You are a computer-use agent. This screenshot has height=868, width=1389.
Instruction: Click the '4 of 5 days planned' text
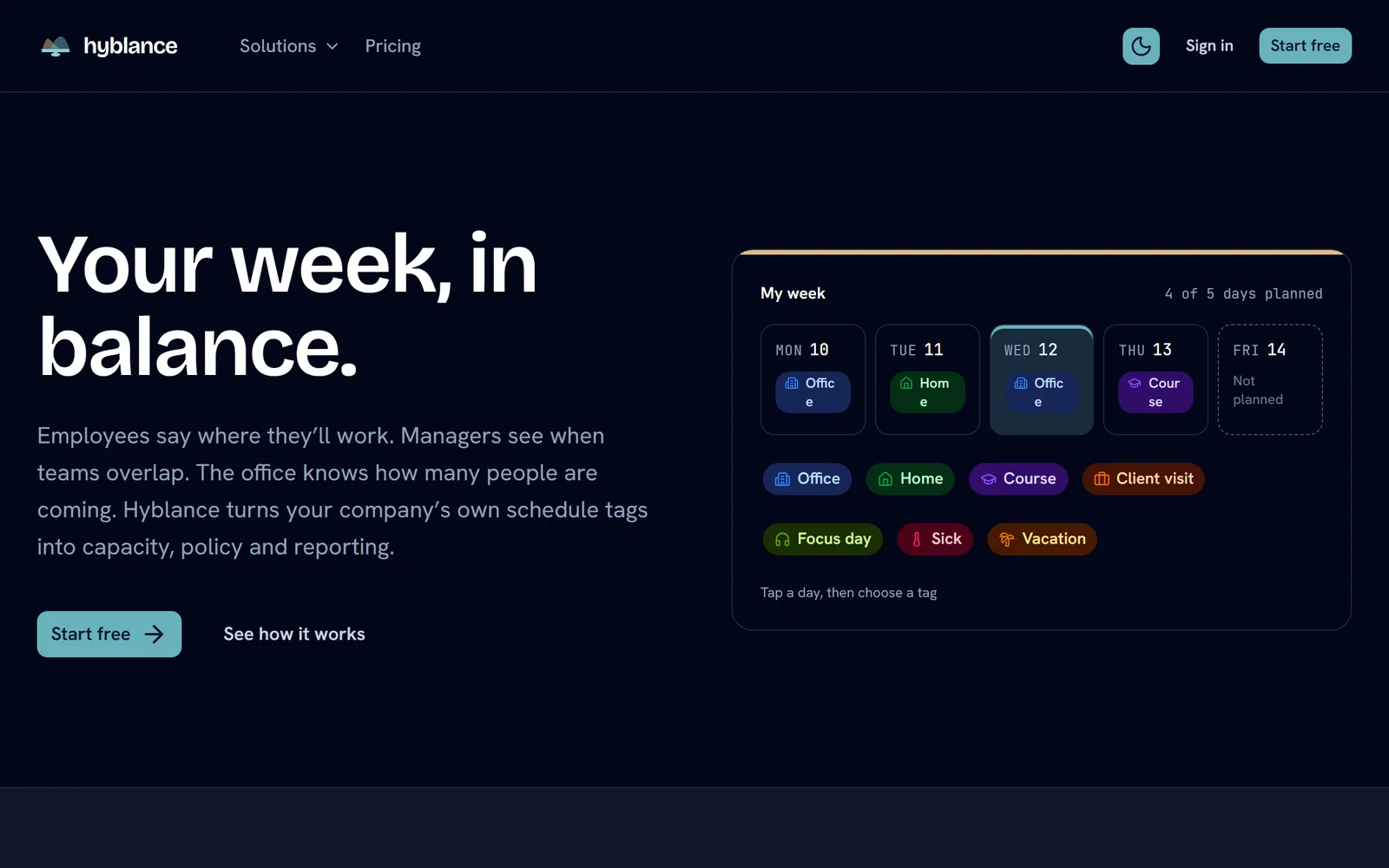coord(1243,293)
